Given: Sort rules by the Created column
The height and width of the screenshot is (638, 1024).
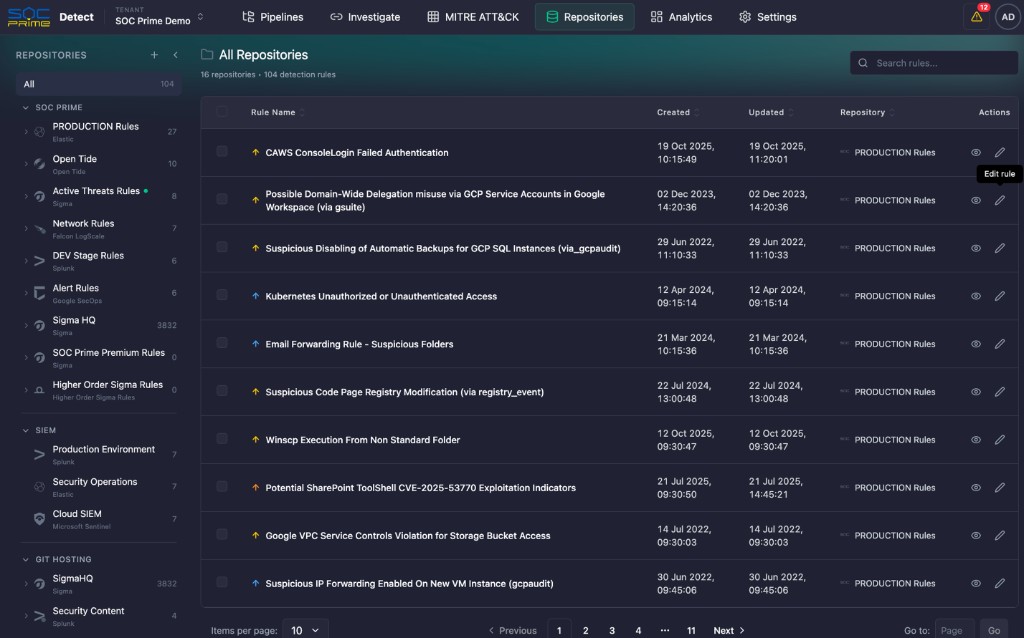Looking at the screenshot, I should pyautogui.click(x=678, y=112).
